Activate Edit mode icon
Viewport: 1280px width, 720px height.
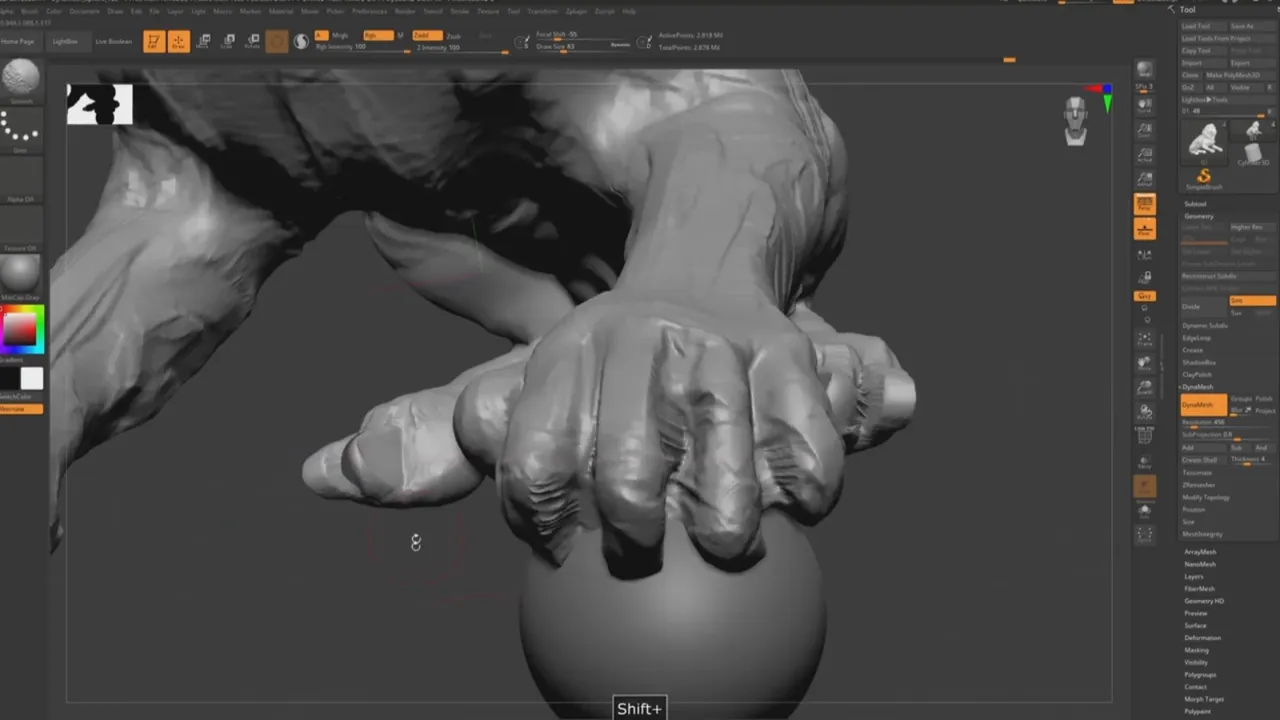[x=153, y=42]
